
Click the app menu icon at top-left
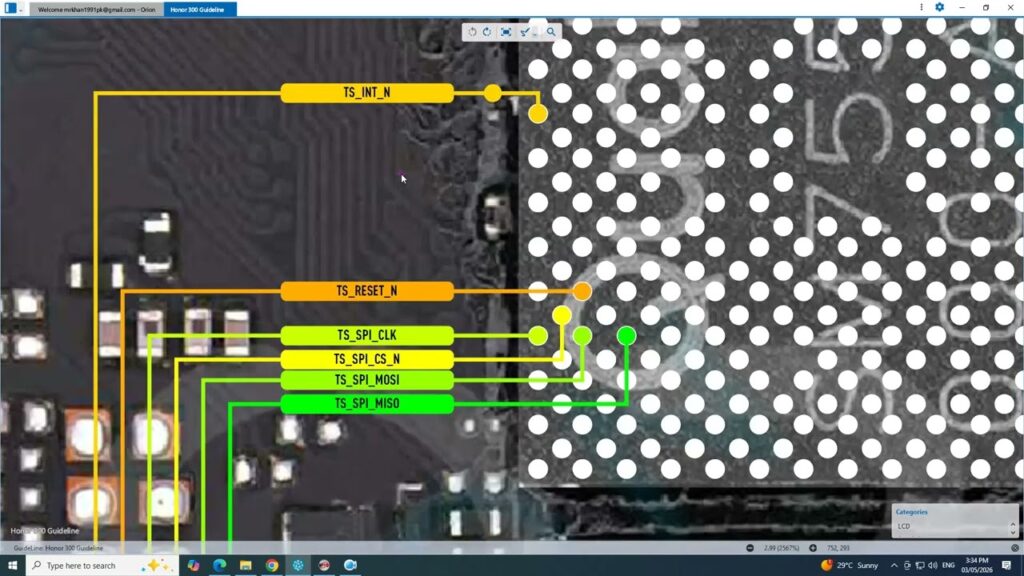pyautogui.click(x=10, y=8)
